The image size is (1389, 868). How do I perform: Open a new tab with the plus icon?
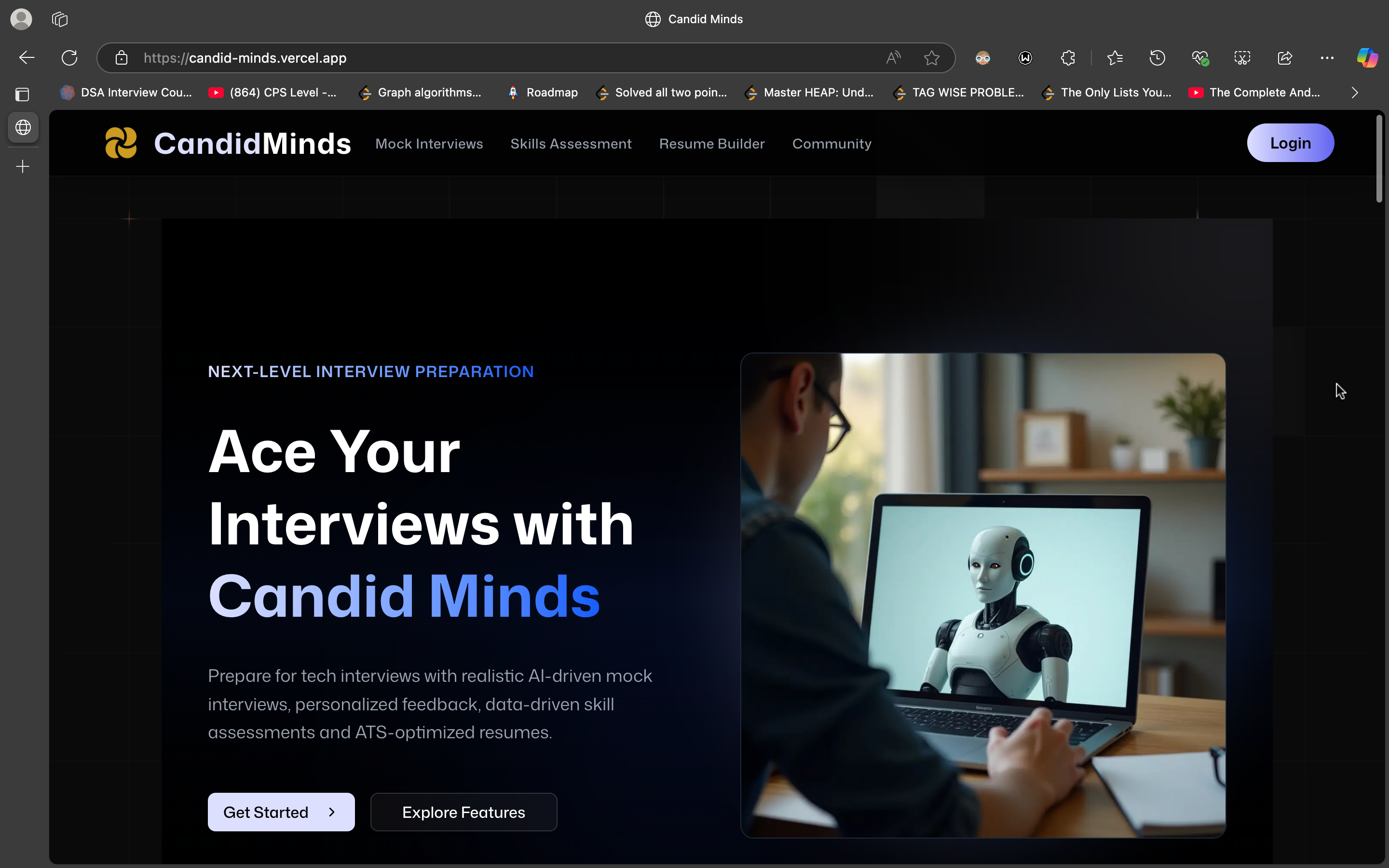click(22, 166)
